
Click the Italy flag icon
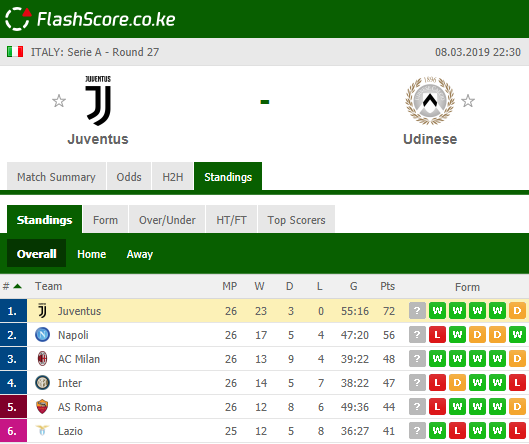15,52
